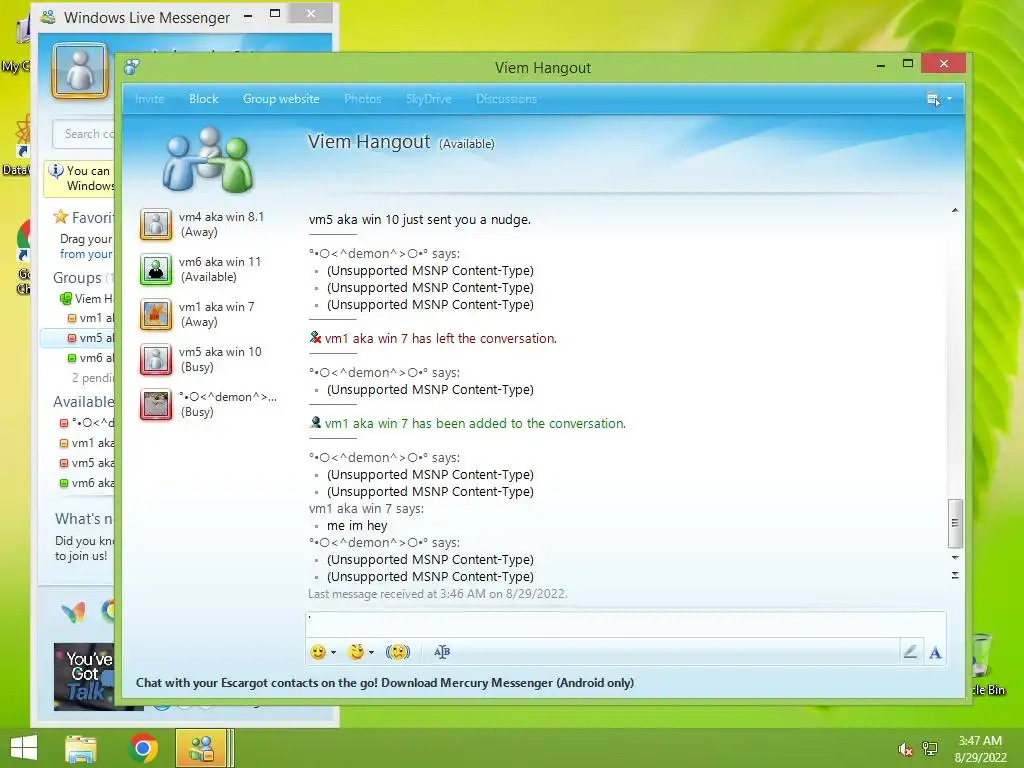Open the emoticon picker smiley icon
Image resolution: width=1024 pixels, height=768 pixels.
[x=317, y=652]
